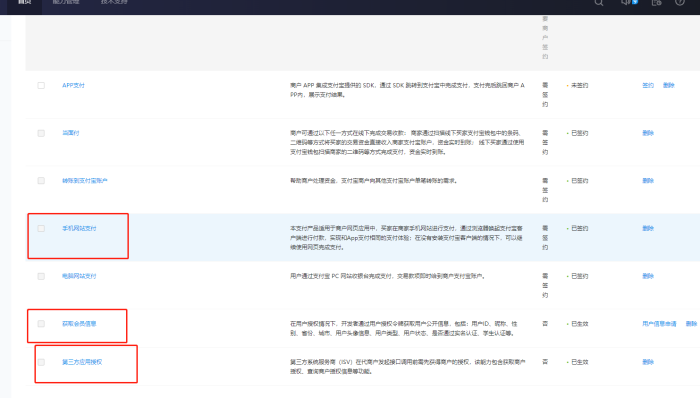Open the 手机网站支付 product link
The width and height of the screenshot is (700, 398).
pos(79,228)
